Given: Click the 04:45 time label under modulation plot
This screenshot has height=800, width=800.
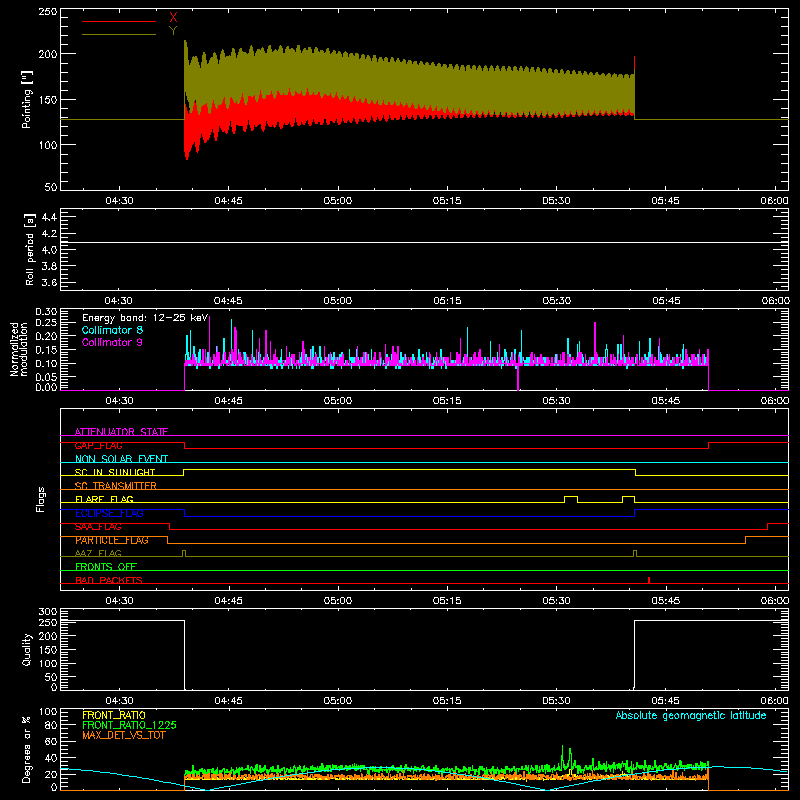Looking at the screenshot, I should point(228,401).
